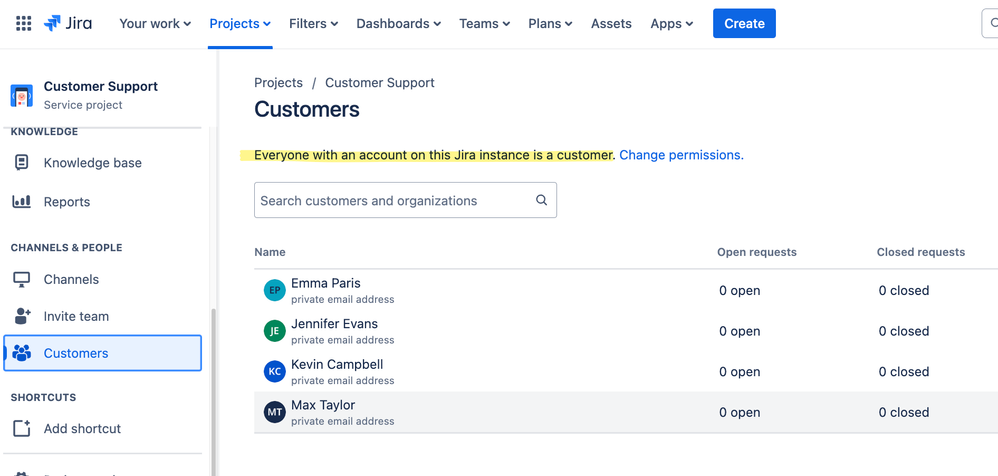Click the Customer Support project avatar

[x=21, y=95]
